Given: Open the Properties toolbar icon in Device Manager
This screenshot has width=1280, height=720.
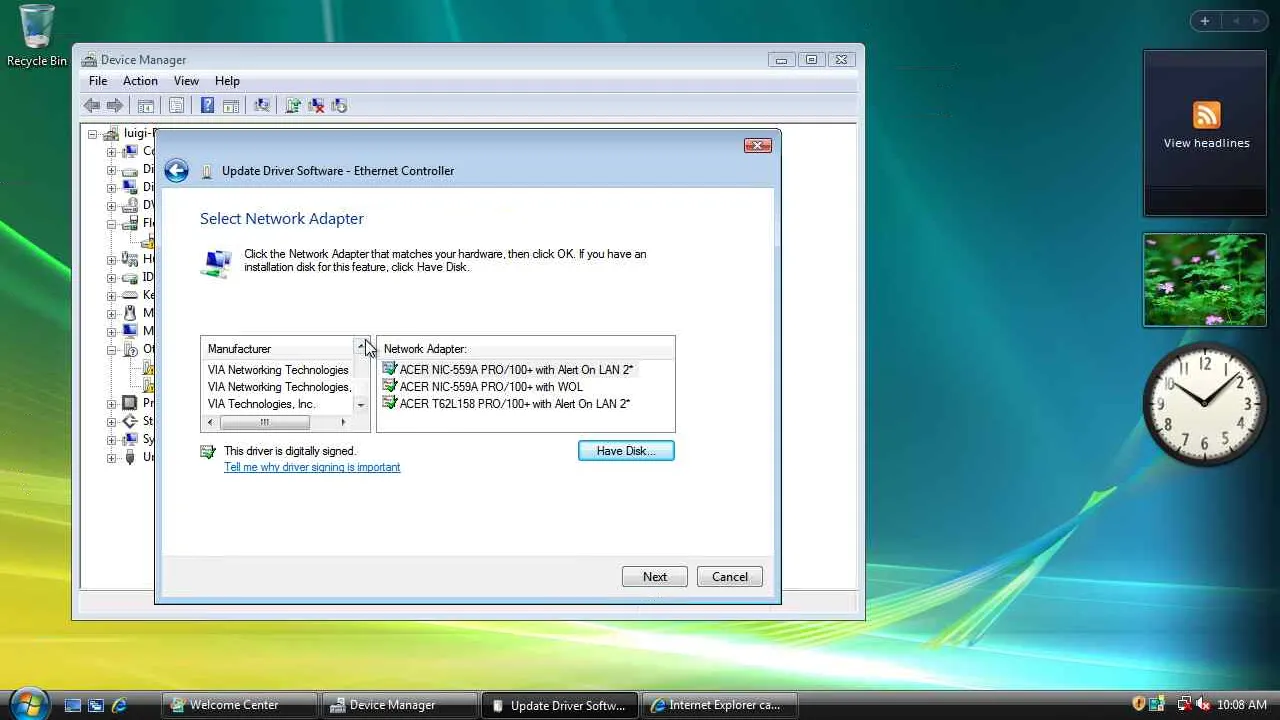Looking at the screenshot, I should [x=177, y=106].
